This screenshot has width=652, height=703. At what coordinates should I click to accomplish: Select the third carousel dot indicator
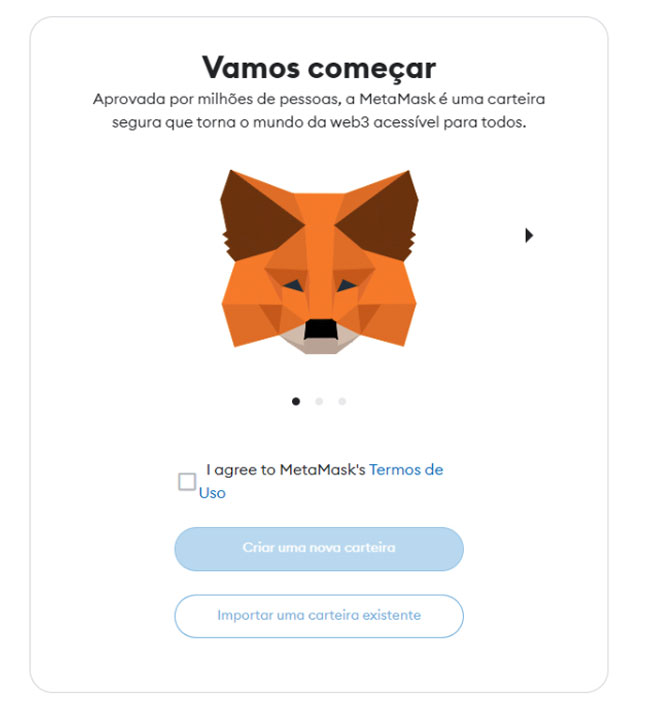342,401
